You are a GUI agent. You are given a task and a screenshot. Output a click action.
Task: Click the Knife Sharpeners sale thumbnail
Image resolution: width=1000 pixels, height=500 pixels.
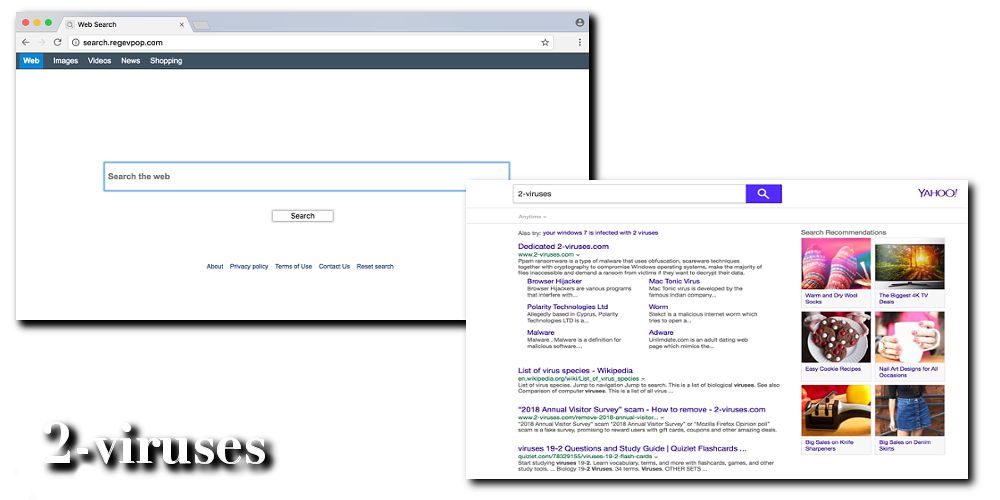point(836,411)
